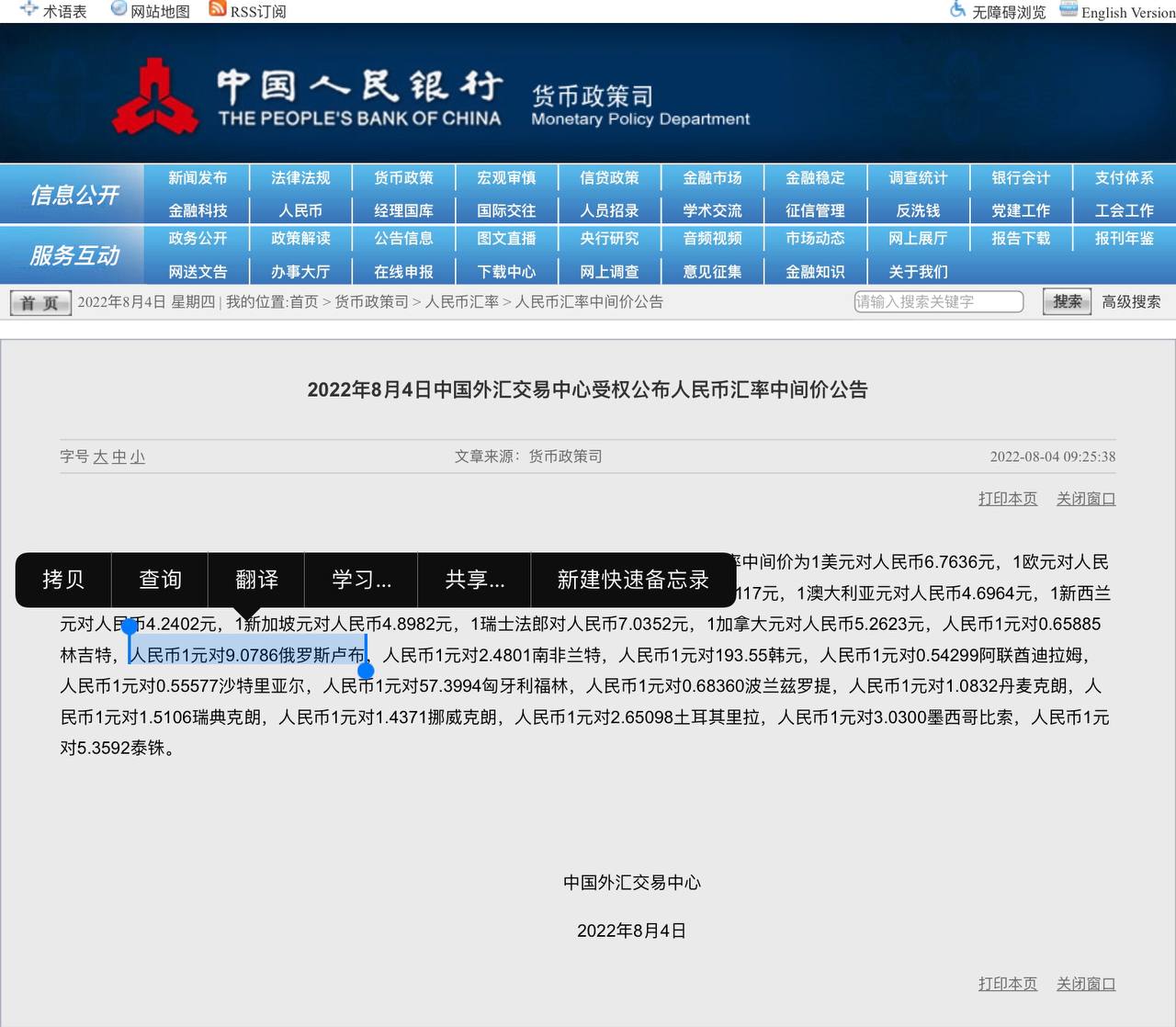Image resolution: width=1176 pixels, height=1027 pixels.
Task: Open the RSS订阅 feed link
Action: [258, 11]
